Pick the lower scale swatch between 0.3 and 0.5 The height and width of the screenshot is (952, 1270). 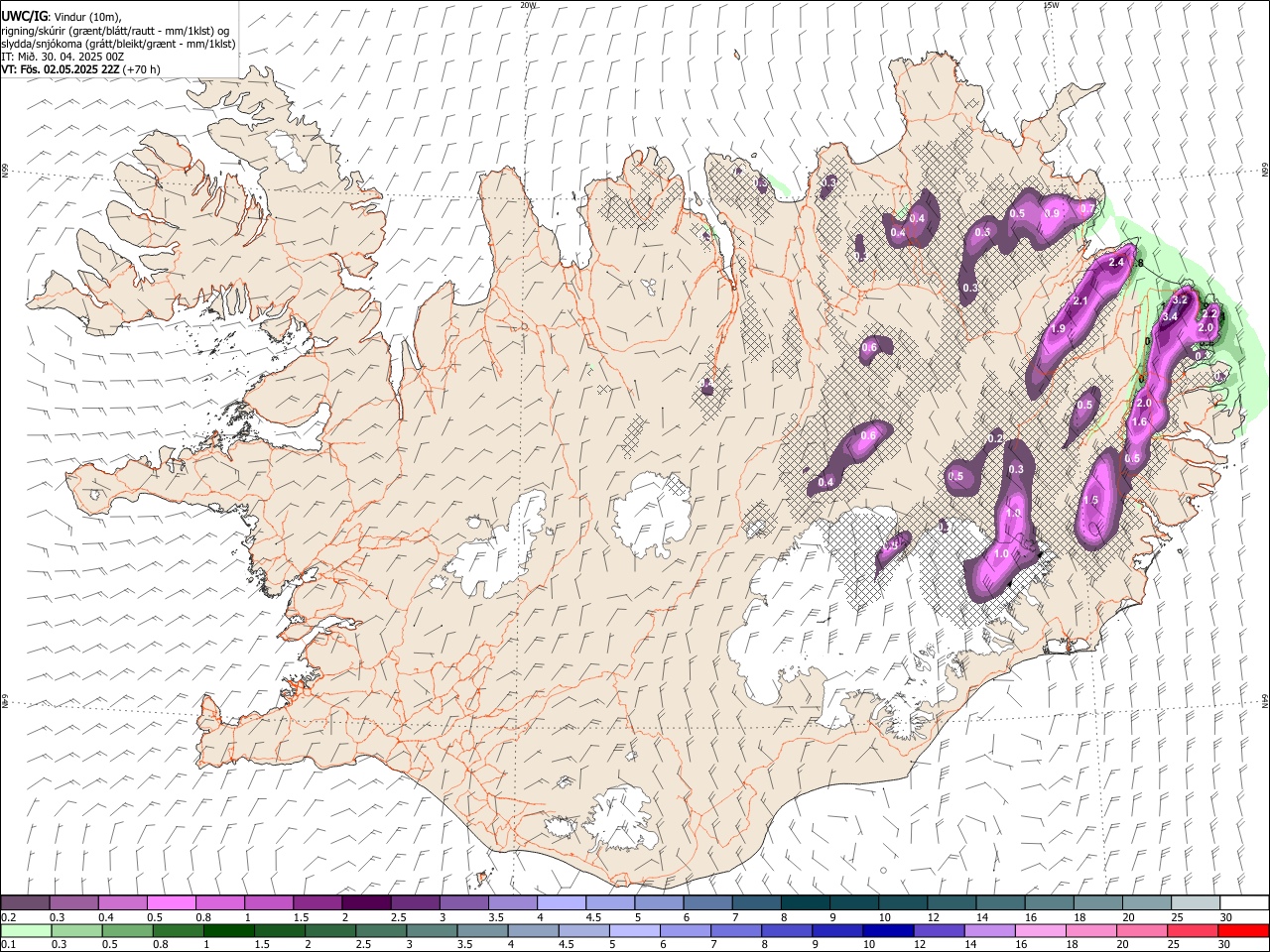[76, 930]
